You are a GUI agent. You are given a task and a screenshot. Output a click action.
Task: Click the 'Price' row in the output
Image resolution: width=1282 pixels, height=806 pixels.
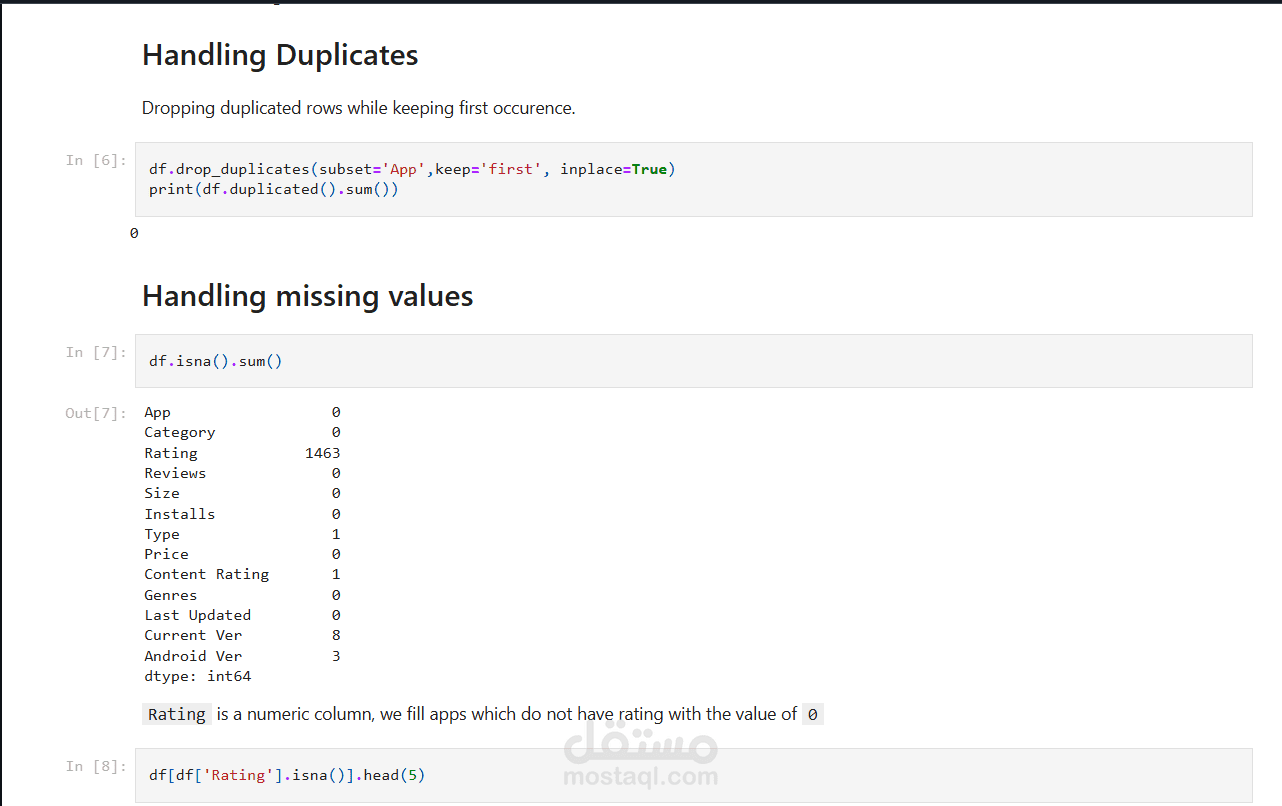pos(242,554)
